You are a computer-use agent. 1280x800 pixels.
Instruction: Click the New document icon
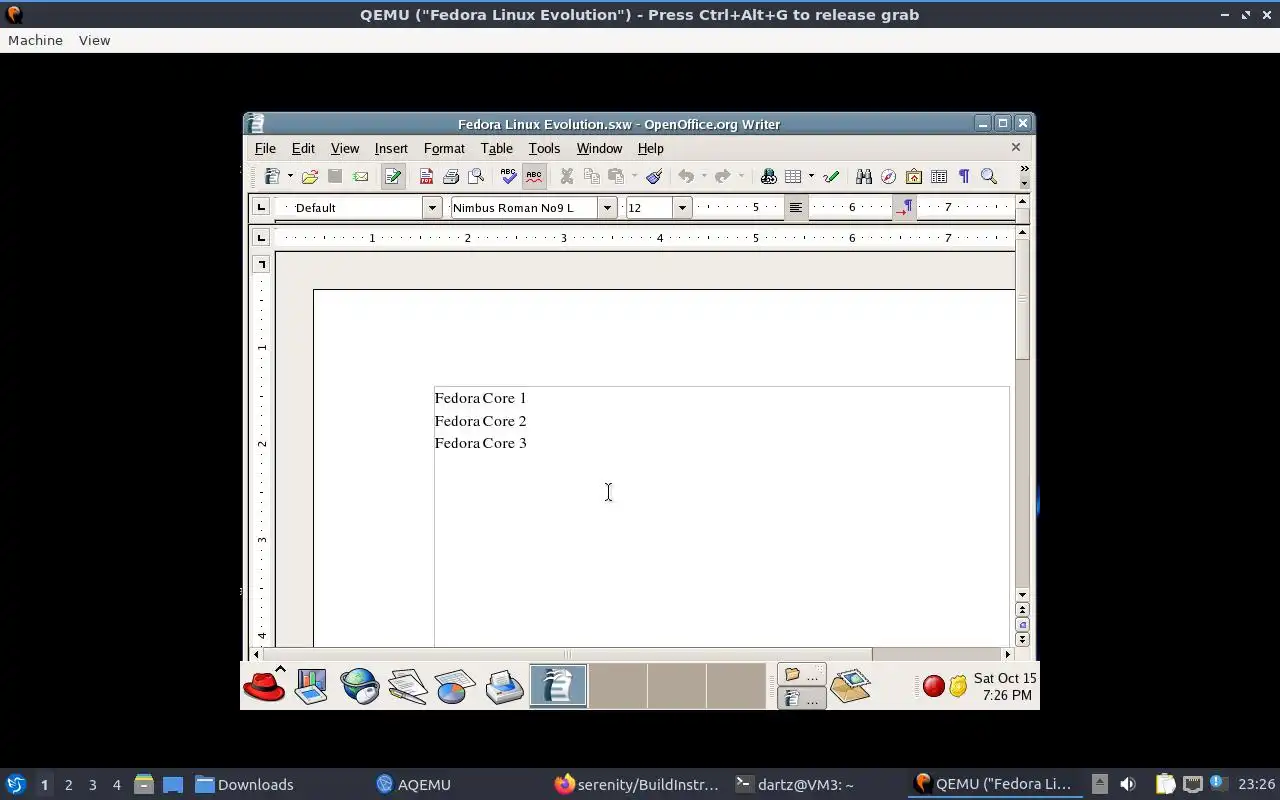272,177
